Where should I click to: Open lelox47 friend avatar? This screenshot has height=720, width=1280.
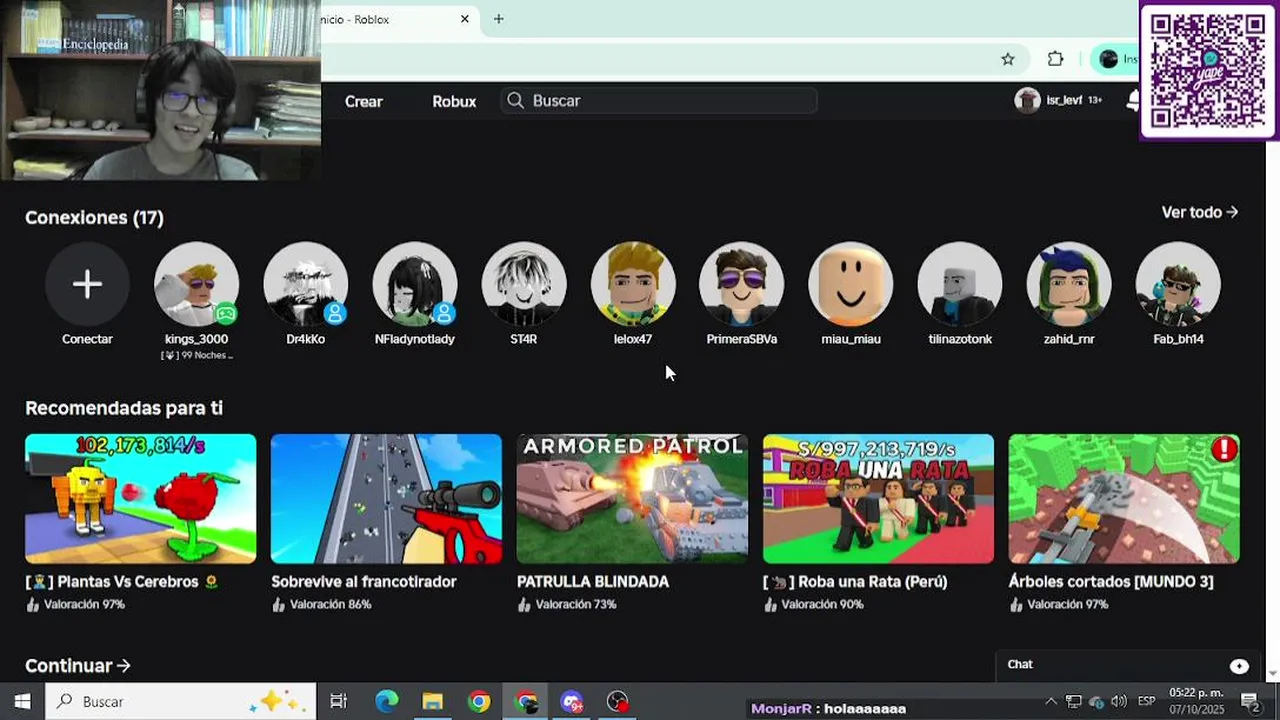click(632, 285)
